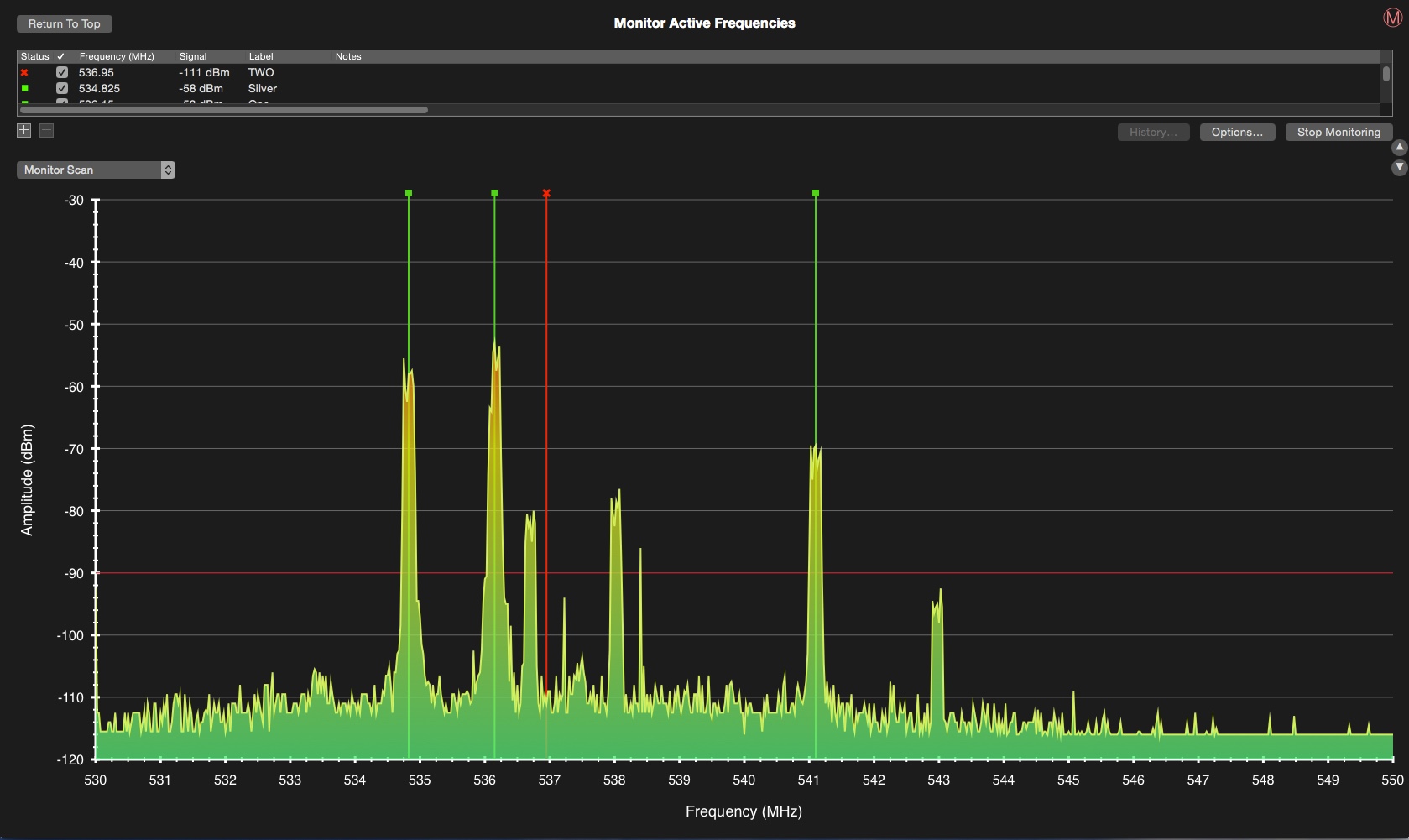Click the round up-arrow icon
Image resolution: width=1409 pixels, height=840 pixels.
1399,149
